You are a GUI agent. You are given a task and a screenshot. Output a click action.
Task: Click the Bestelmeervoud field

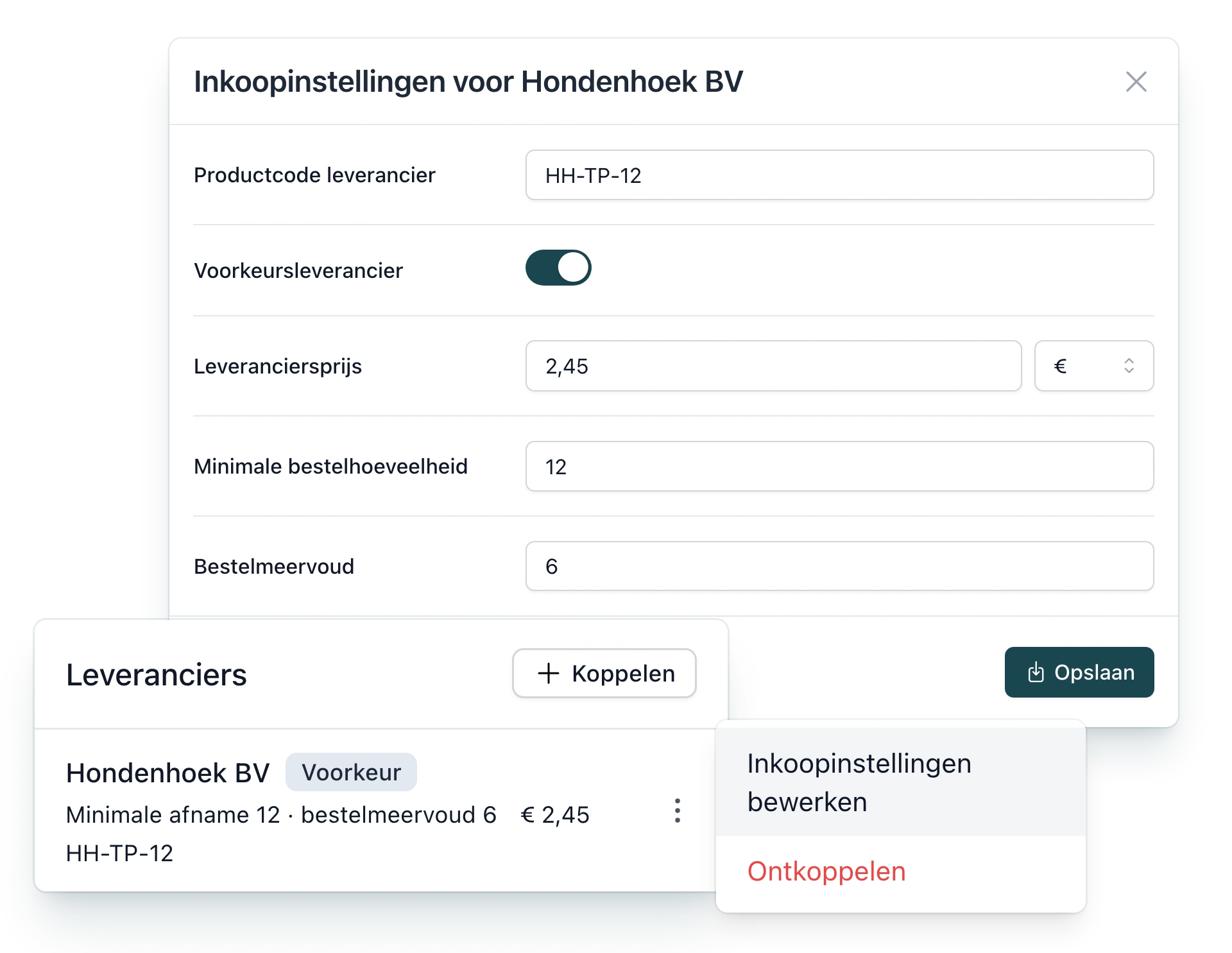(839, 566)
